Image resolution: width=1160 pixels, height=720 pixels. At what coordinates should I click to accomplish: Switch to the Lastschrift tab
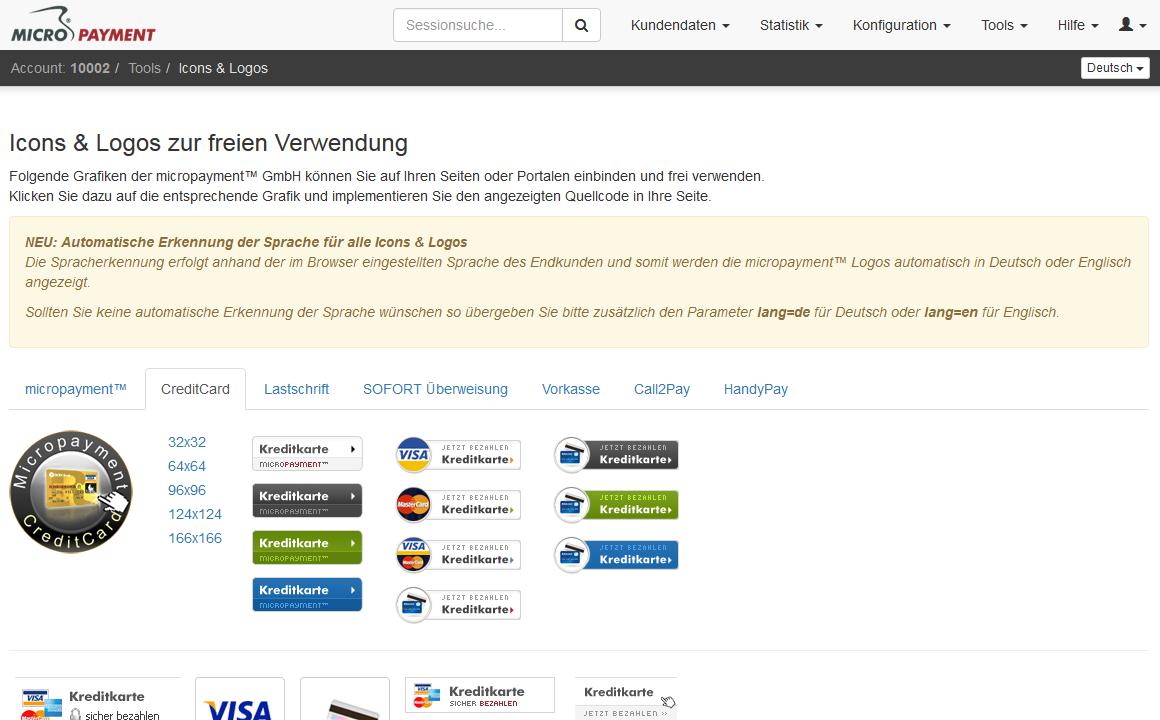297,389
